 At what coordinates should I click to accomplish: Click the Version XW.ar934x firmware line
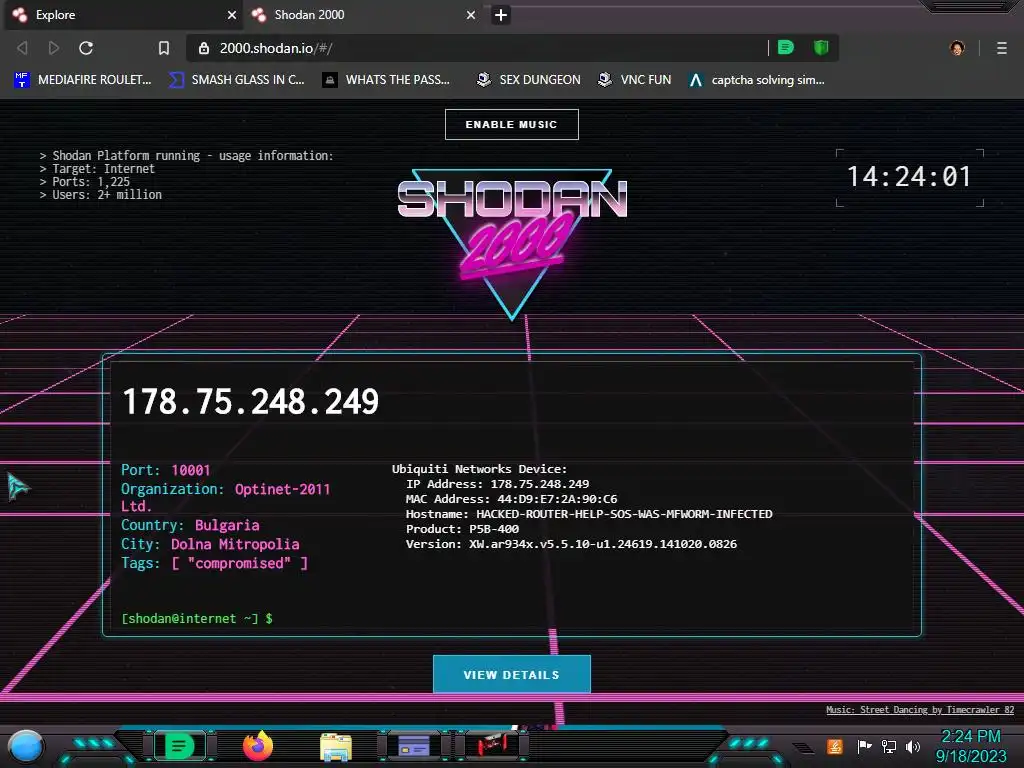(x=571, y=544)
